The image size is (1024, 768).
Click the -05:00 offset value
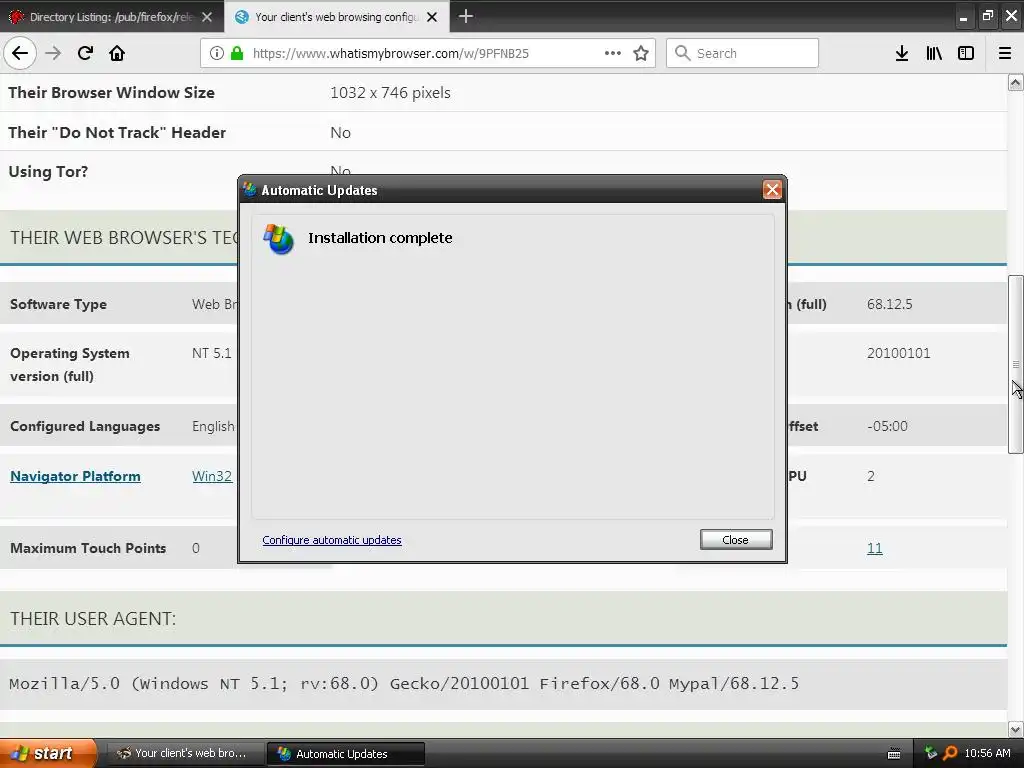click(x=887, y=426)
